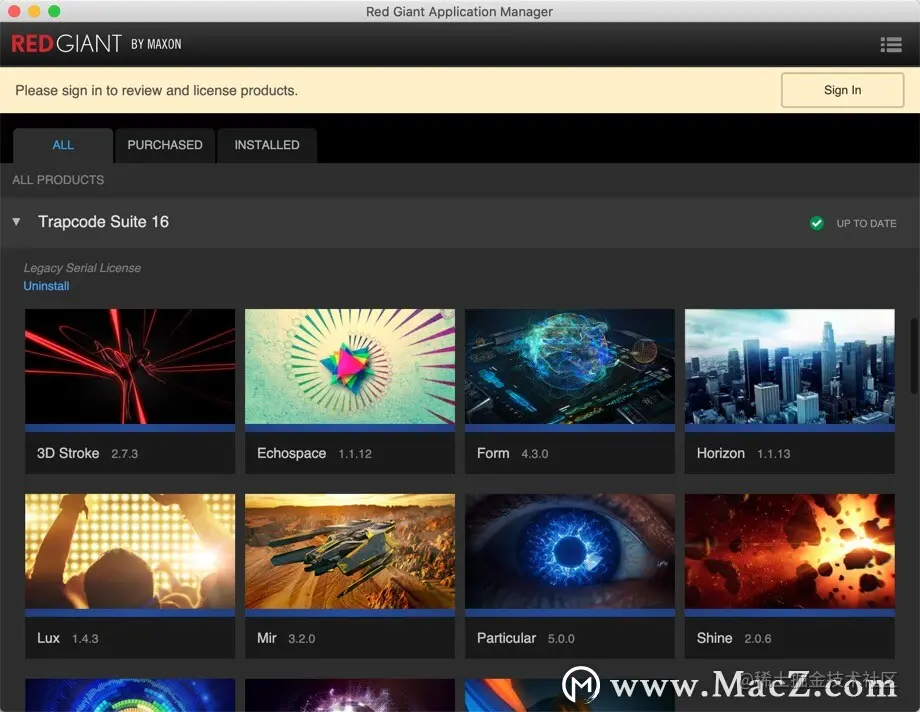Click the 3D Stroke product name
920x712 pixels.
68,453
